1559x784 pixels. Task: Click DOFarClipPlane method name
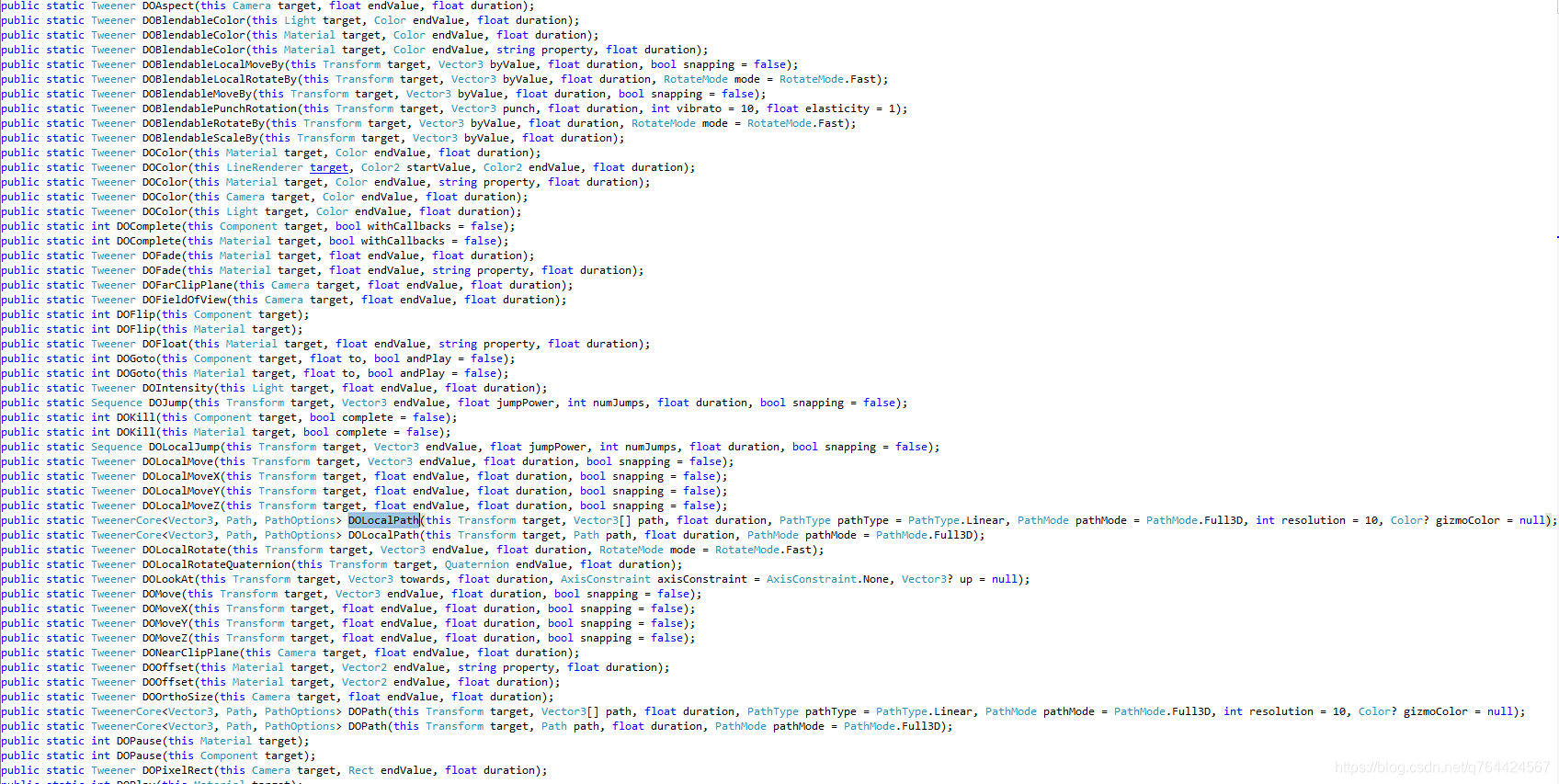pos(188,285)
